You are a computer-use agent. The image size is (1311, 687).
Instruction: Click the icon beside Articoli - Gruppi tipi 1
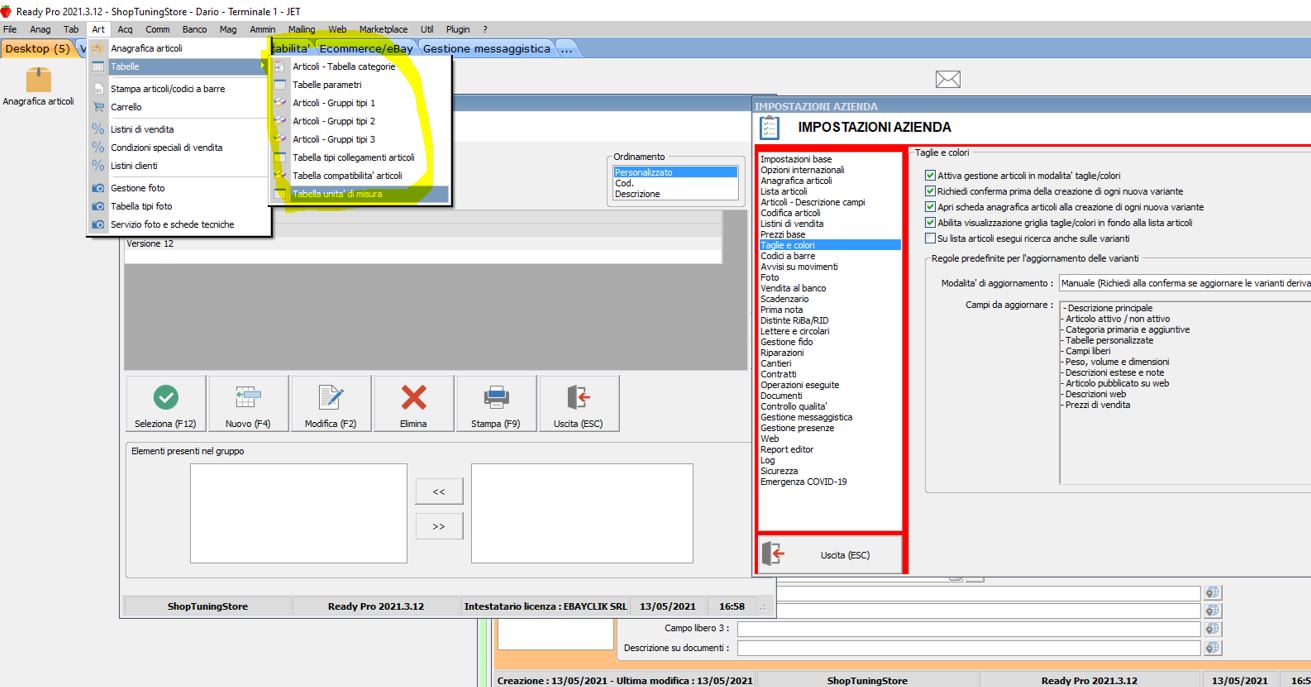pyautogui.click(x=280, y=103)
